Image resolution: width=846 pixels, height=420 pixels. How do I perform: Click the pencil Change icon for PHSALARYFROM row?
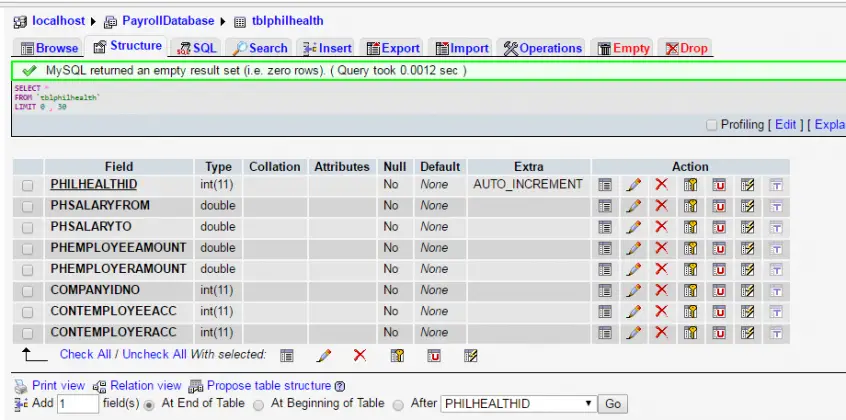[x=632, y=205]
